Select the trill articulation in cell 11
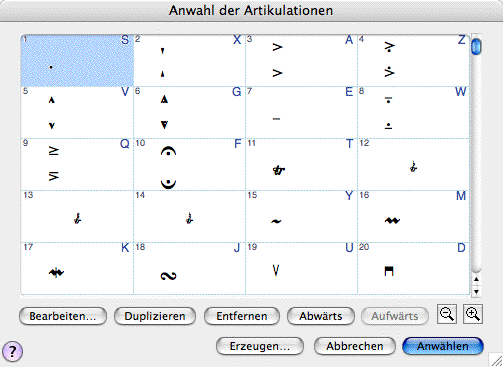The image size is (503, 367). point(301,164)
